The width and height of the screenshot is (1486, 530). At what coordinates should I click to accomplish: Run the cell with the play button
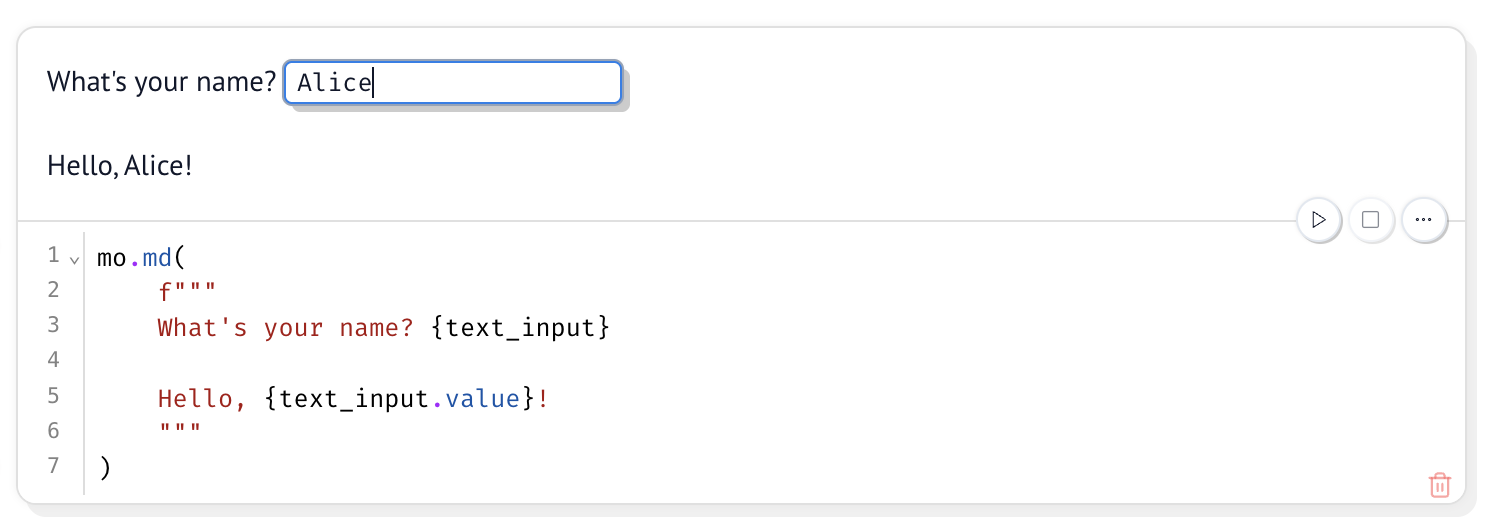[x=1319, y=220]
